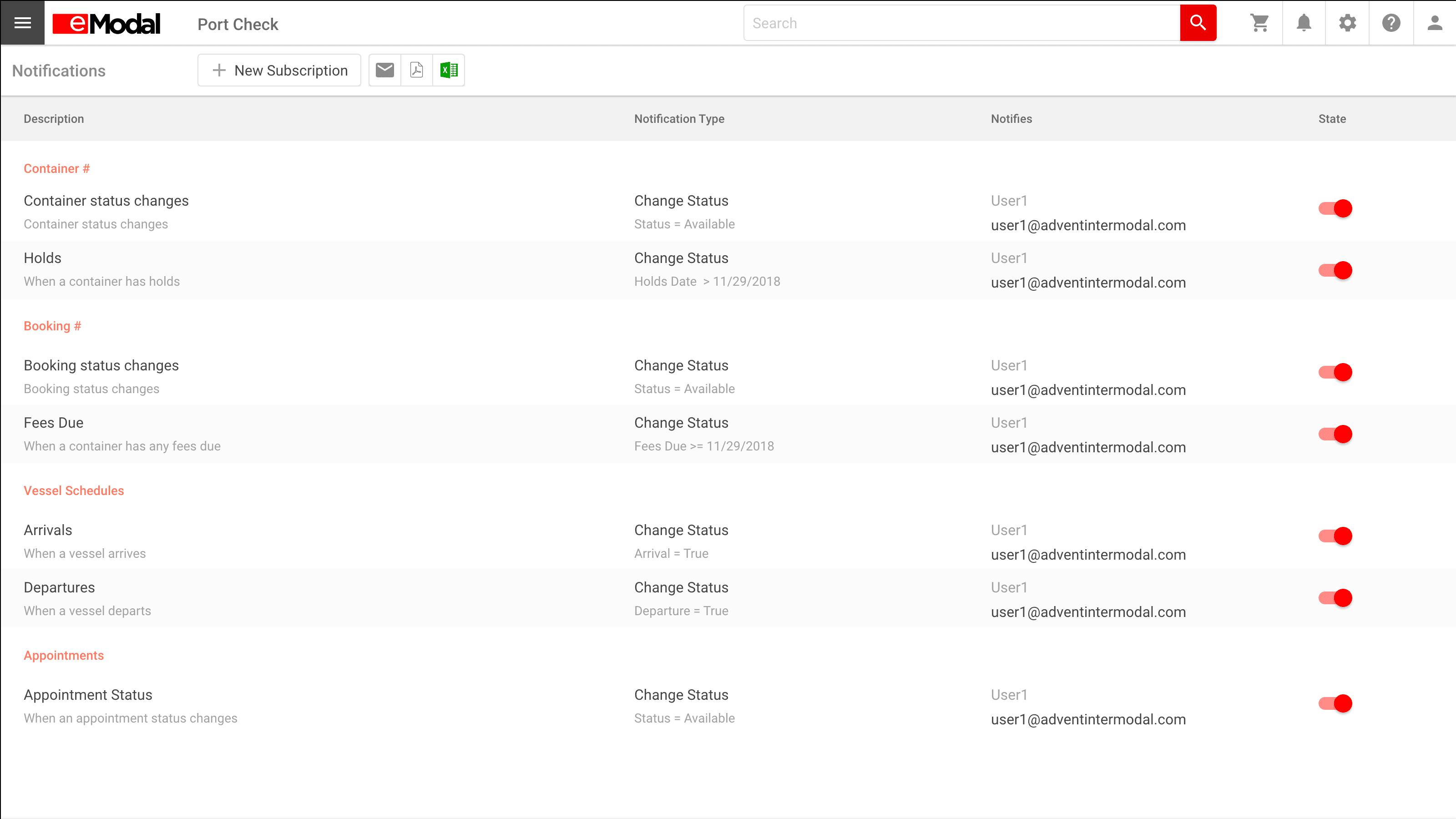Select the Vessel Schedules section header

73,490
